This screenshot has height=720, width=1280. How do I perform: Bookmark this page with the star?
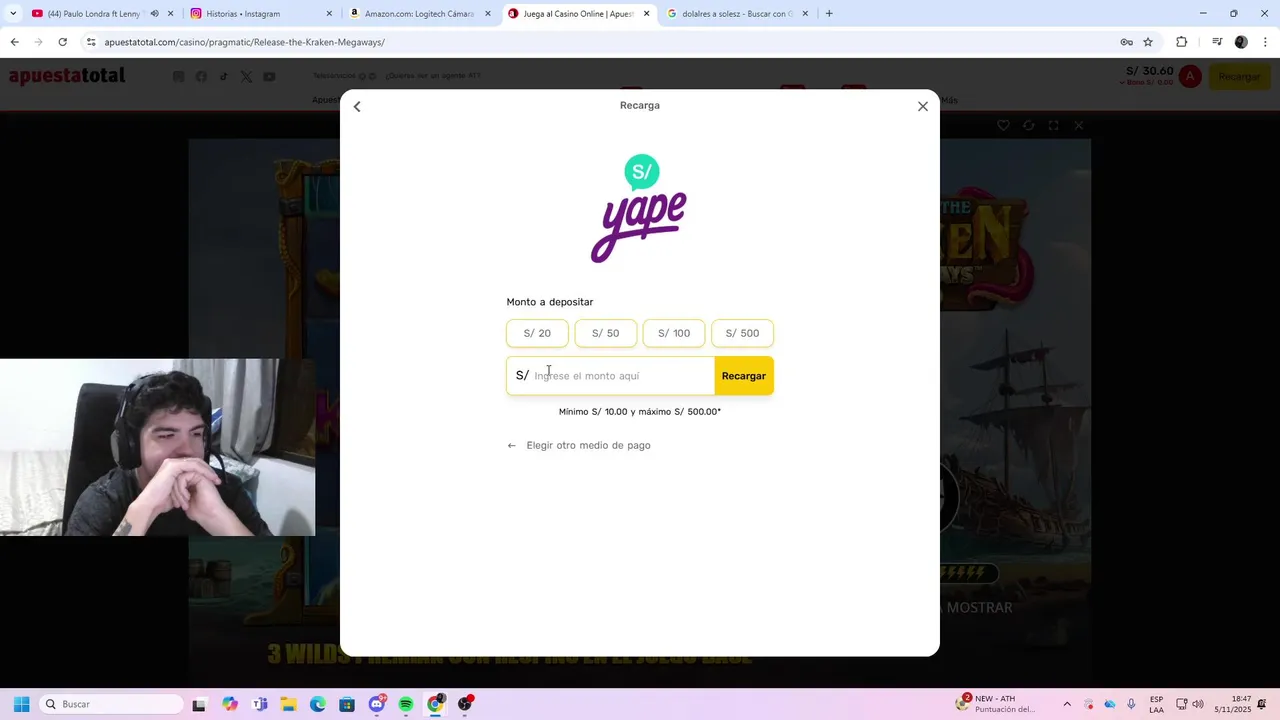click(1148, 42)
